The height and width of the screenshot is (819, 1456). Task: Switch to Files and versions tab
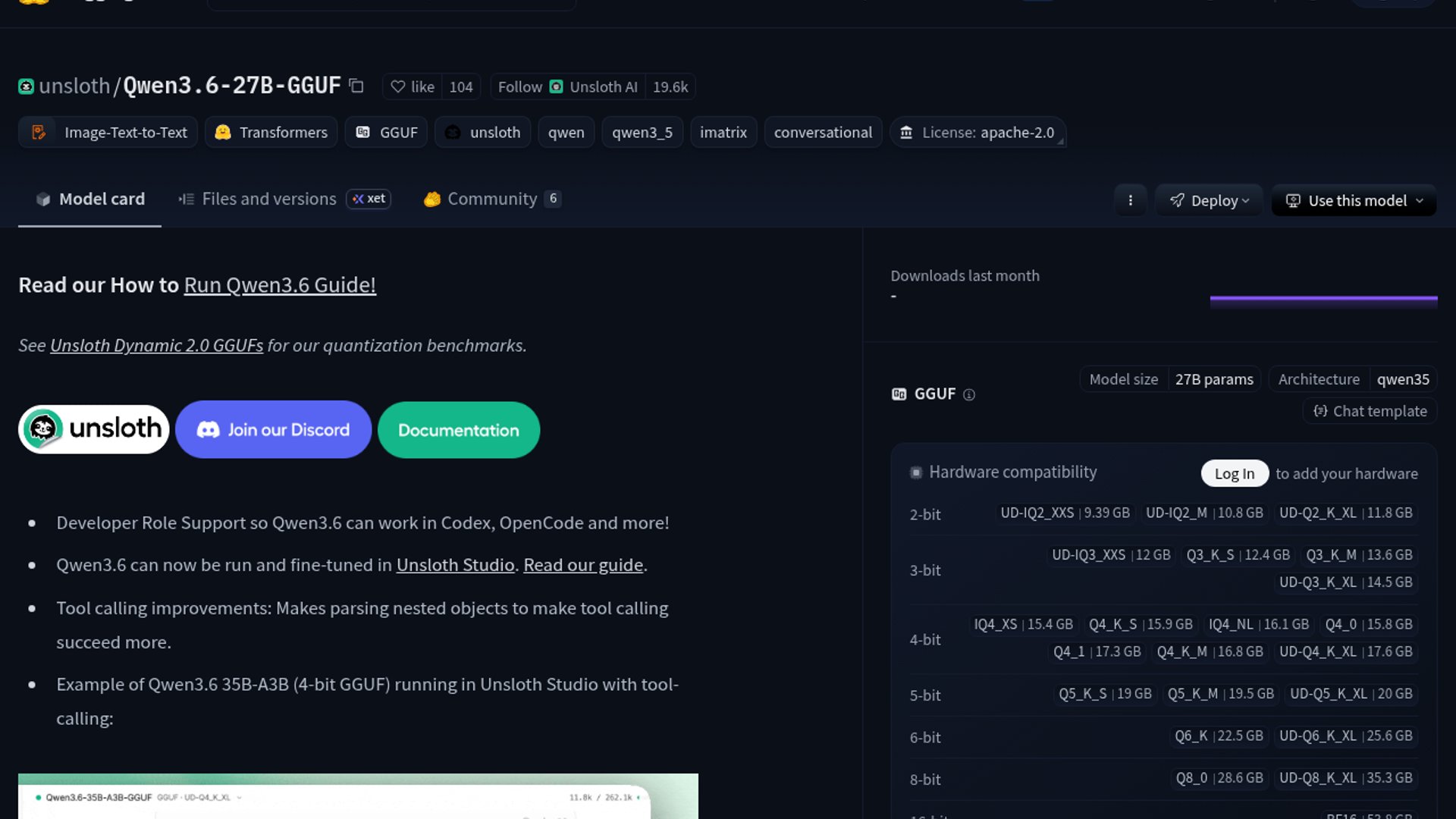[x=268, y=199]
